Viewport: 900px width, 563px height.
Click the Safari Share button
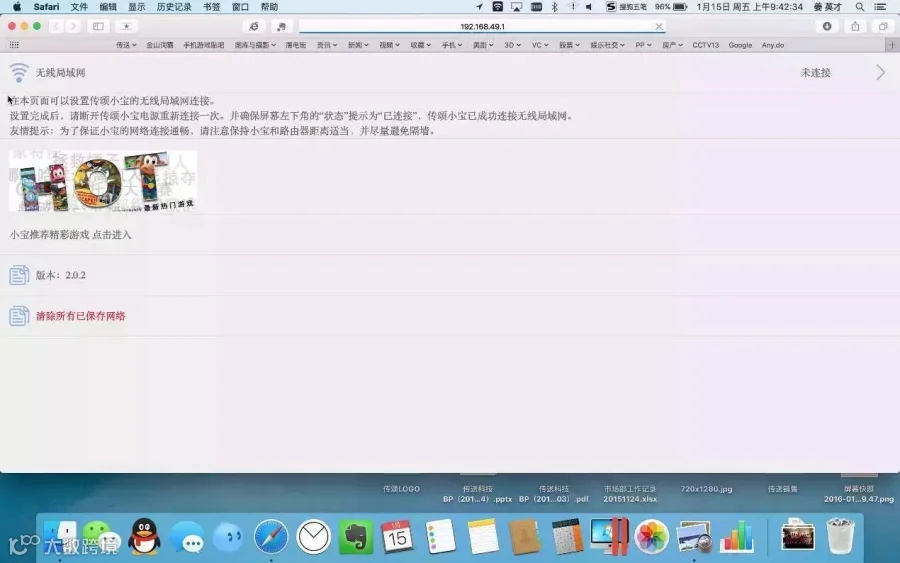point(855,26)
